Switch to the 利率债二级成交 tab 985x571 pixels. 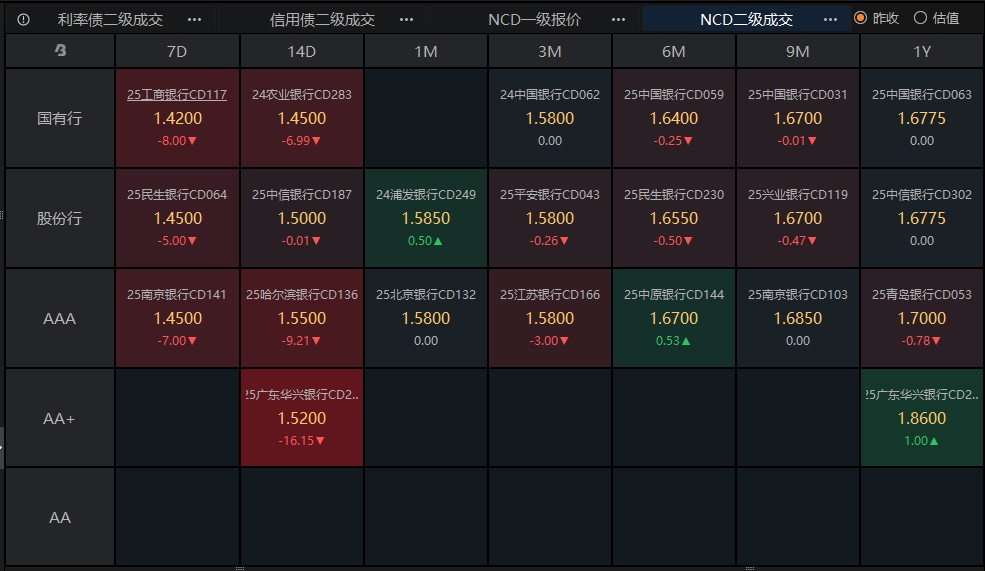[111, 19]
